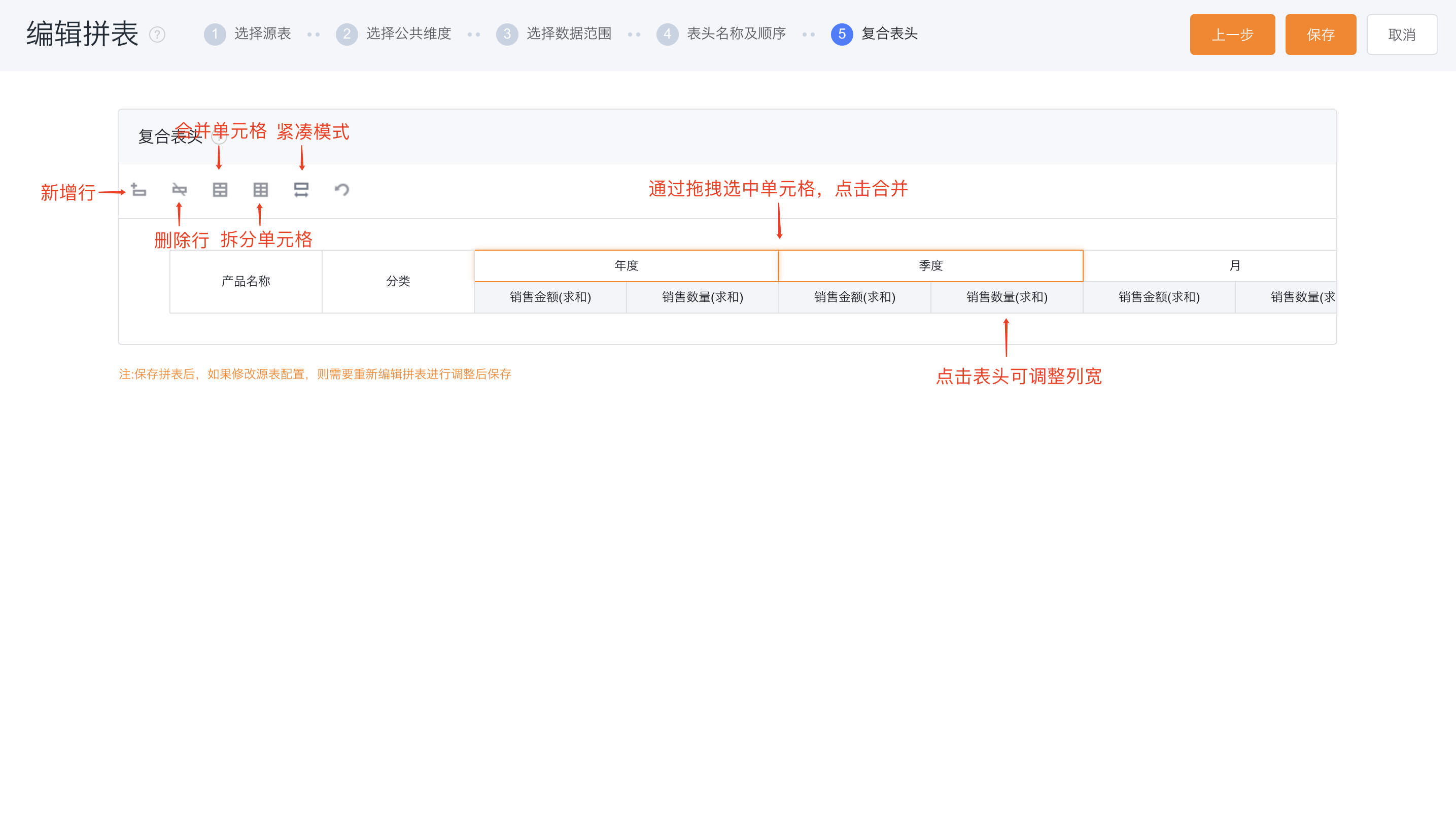Click the split cells icon
Image resolution: width=1456 pixels, height=822 pixels.
point(261,189)
